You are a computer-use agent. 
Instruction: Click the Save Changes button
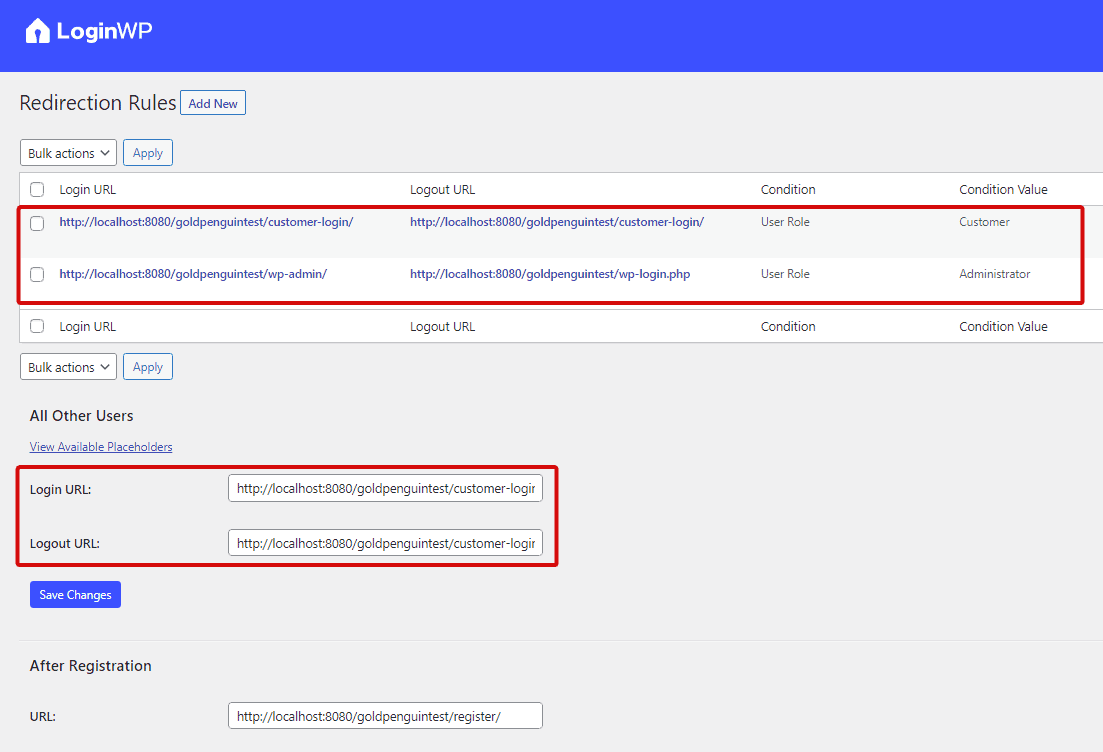coord(75,595)
